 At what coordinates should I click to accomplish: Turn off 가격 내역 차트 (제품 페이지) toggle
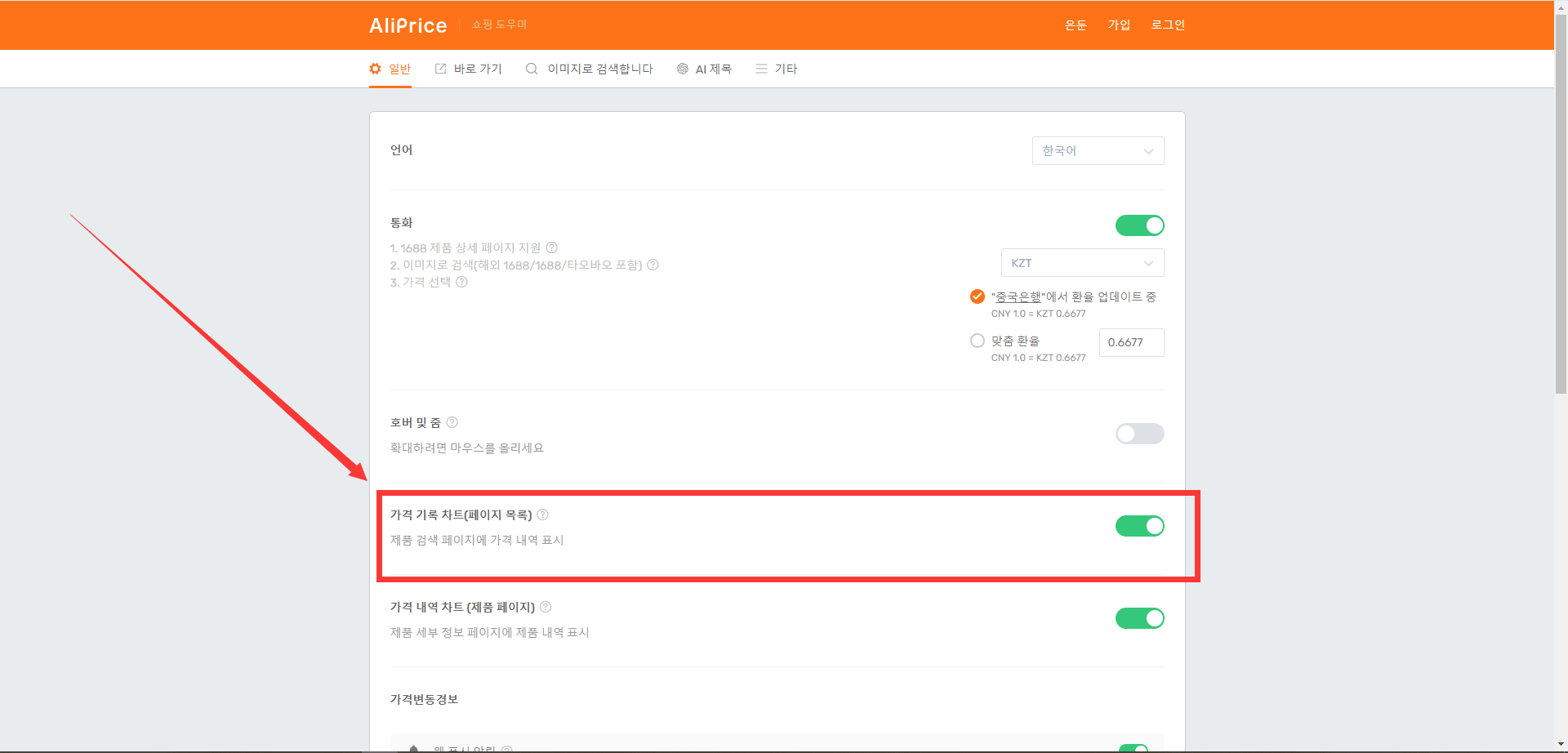pyautogui.click(x=1139, y=618)
